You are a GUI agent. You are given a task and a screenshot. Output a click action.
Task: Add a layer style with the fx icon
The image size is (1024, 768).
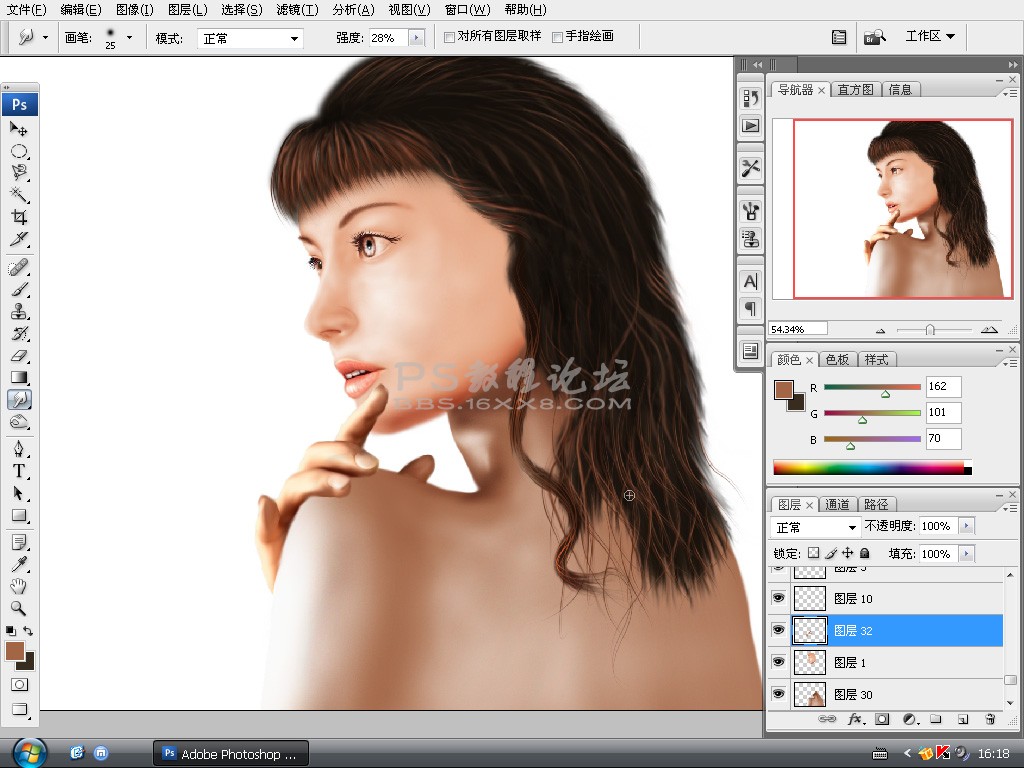[x=856, y=719]
